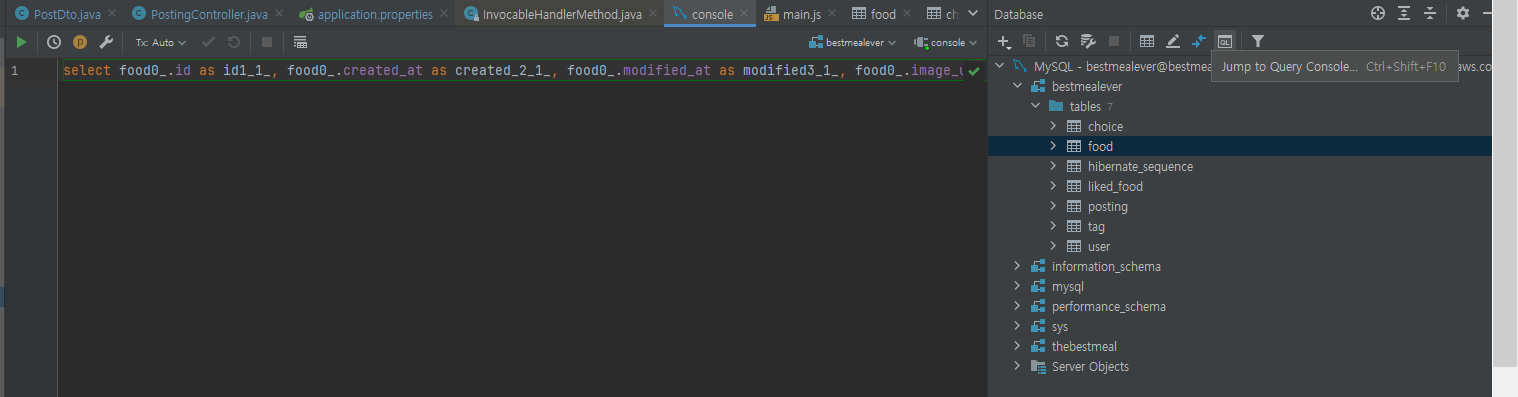1518x397 pixels.
Task: Open the bestmealever schema selector dropdown
Action: click(x=853, y=43)
